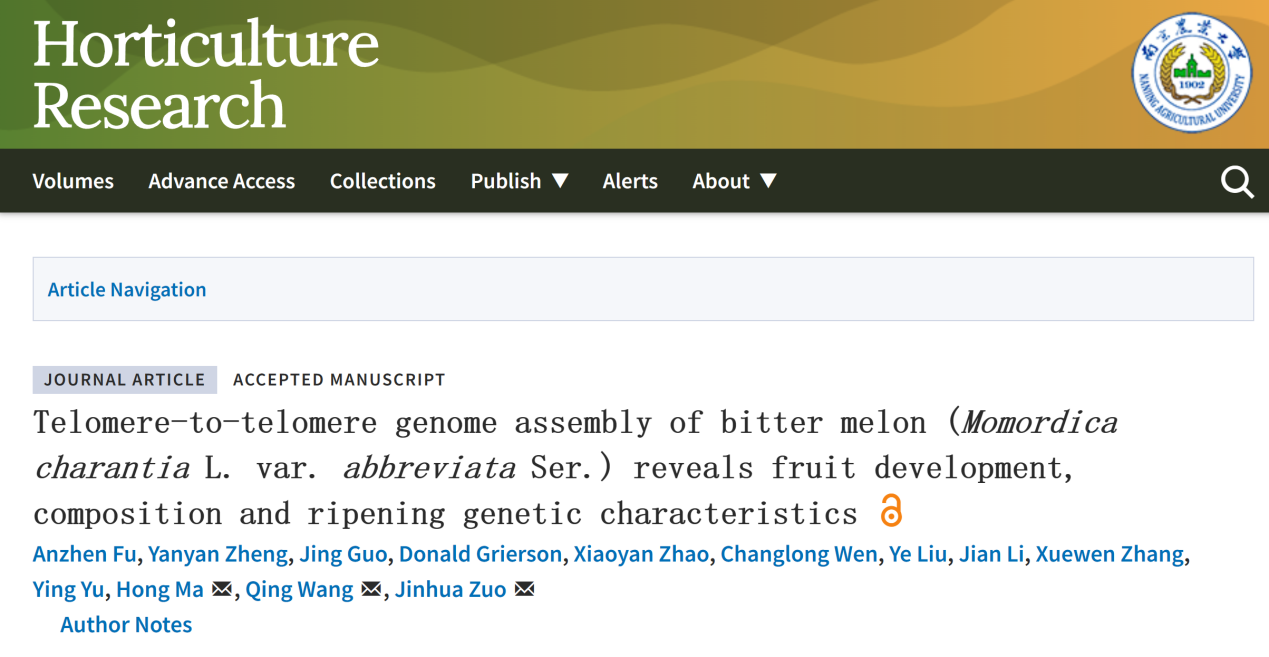Viewport: 1269px width, 657px height.
Task: Open the Volumes menu item
Action: pos(73,181)
